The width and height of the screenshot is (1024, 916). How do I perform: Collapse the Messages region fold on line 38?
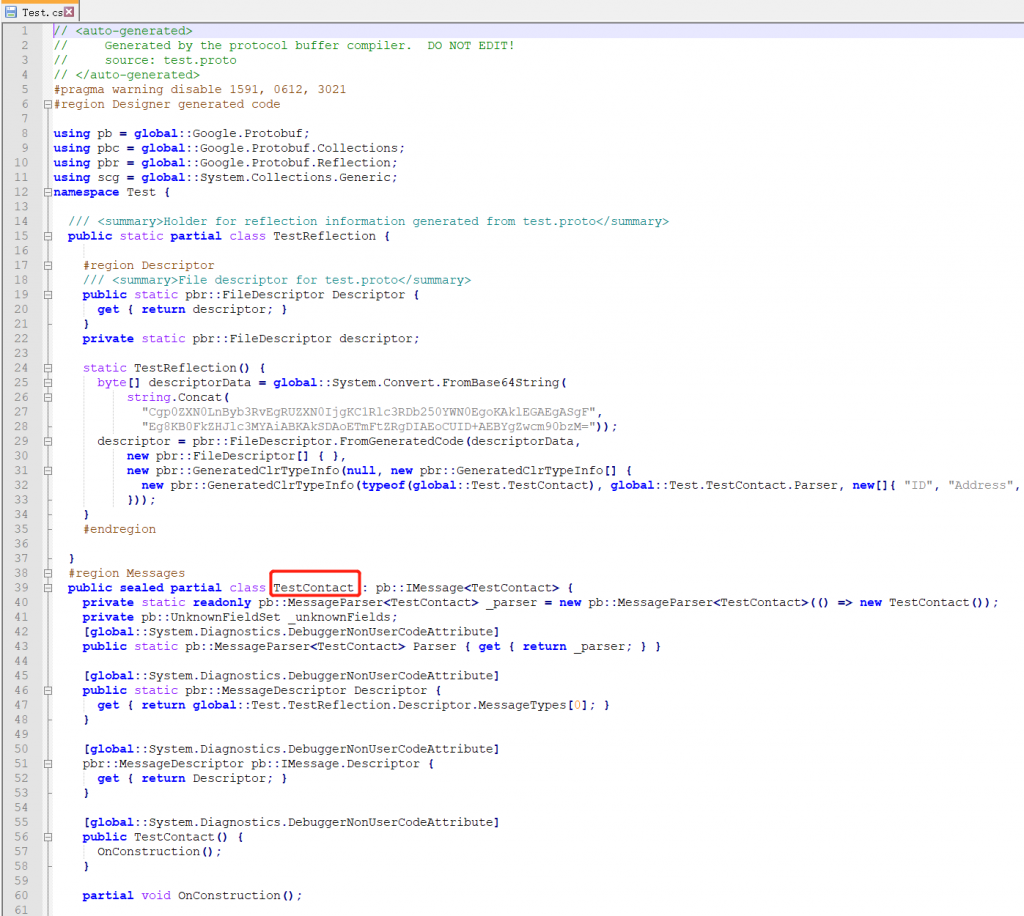48,573
